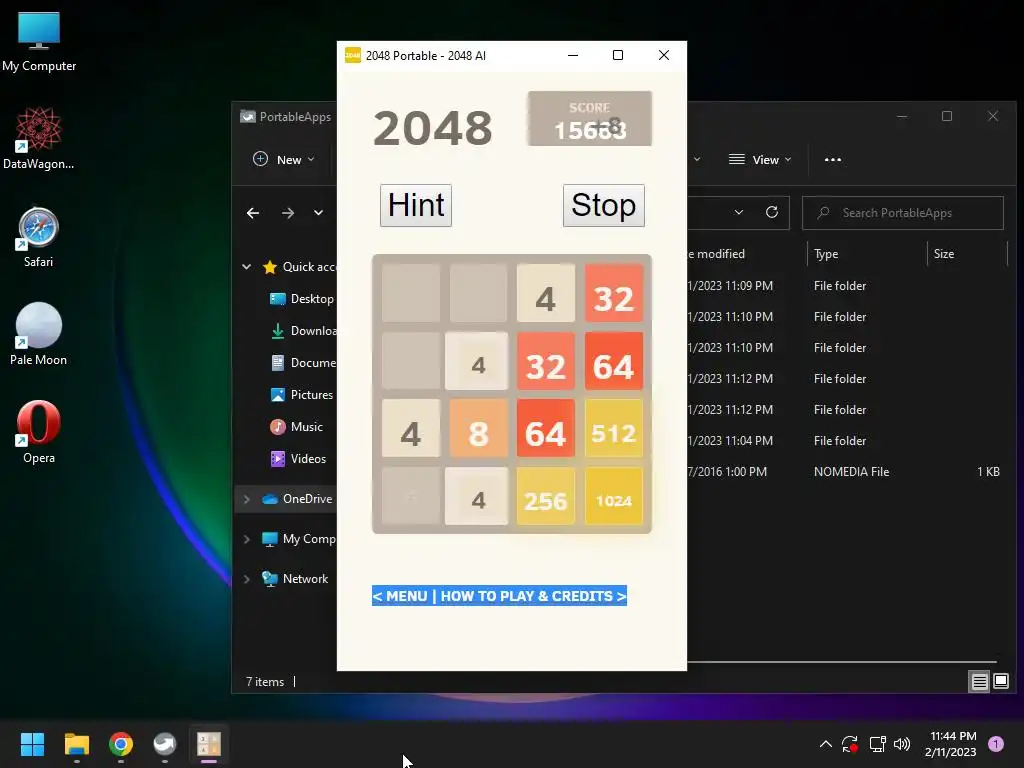The image size is (1024, 768).
Task: Go forward in File Explorer
Action: 287,213
